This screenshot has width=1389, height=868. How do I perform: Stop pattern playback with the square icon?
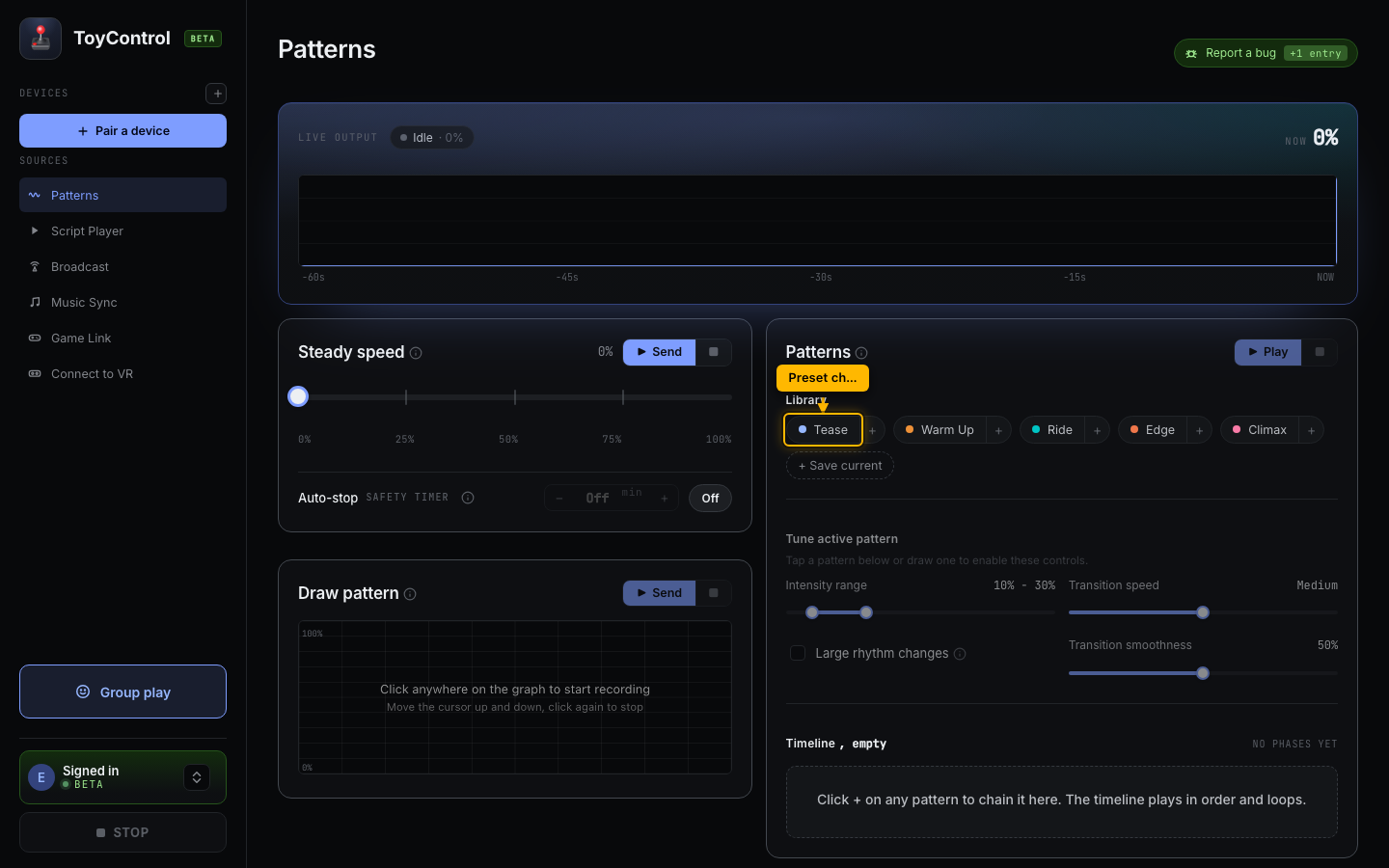(1320, 352)
